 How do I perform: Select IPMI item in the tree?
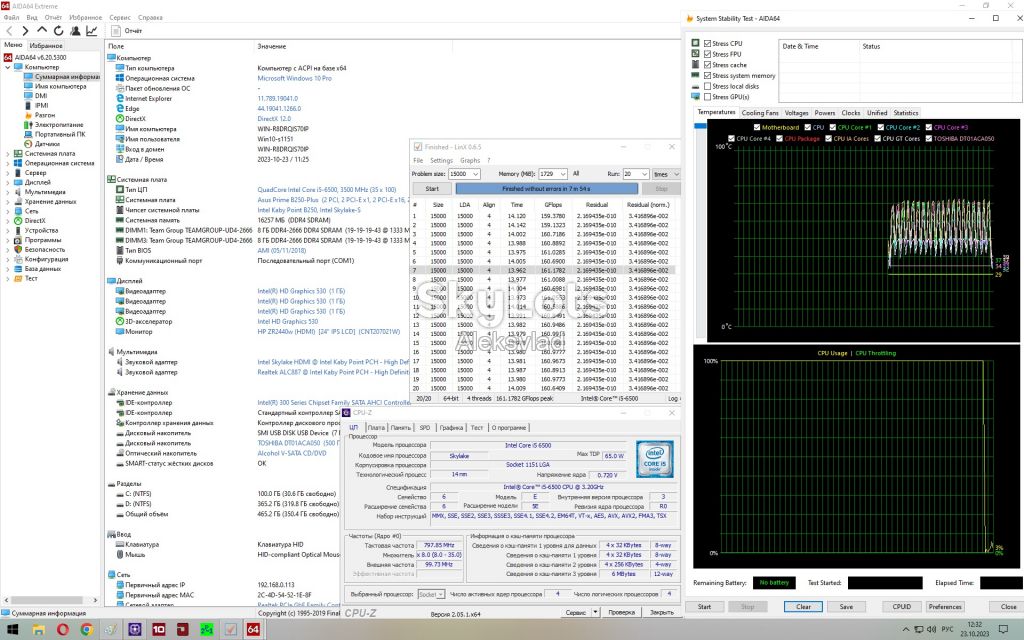(42, 105)
